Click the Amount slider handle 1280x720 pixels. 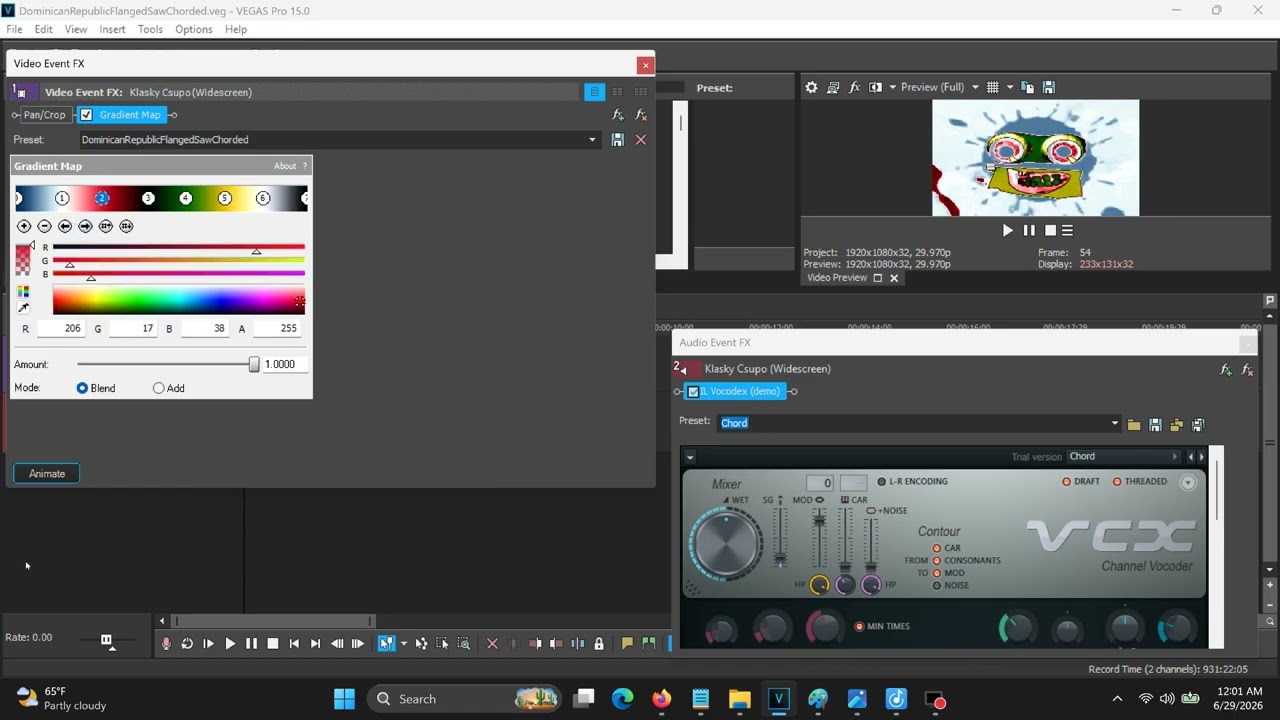pos(254,365)
